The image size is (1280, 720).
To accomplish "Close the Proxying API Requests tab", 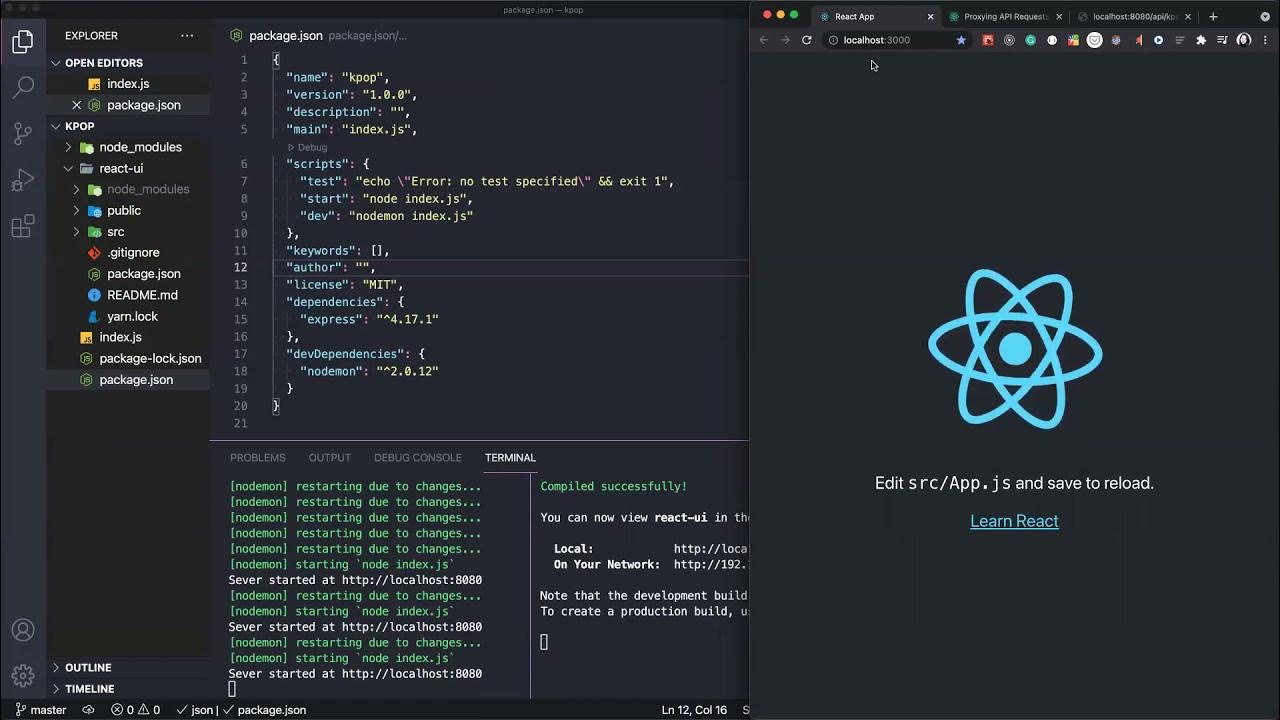I will (1059, 16).
